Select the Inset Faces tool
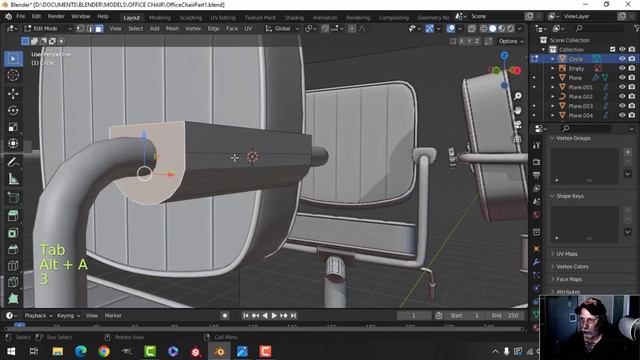 (x=13, y=233)
